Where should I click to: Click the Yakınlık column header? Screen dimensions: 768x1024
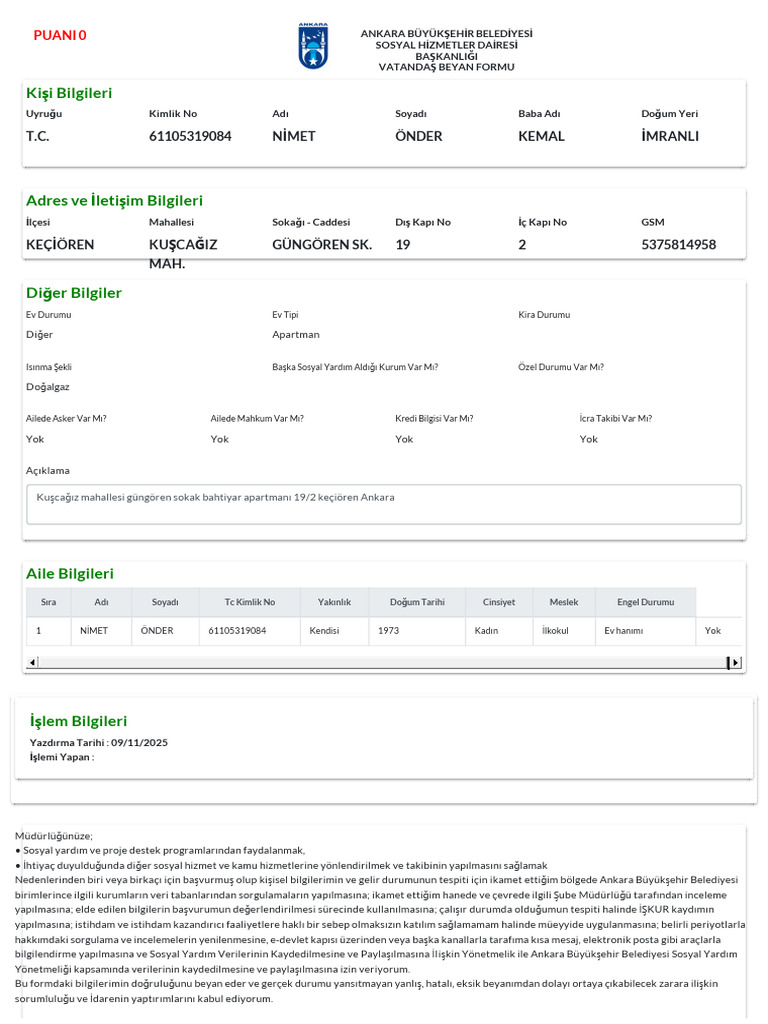pos(334,602)
